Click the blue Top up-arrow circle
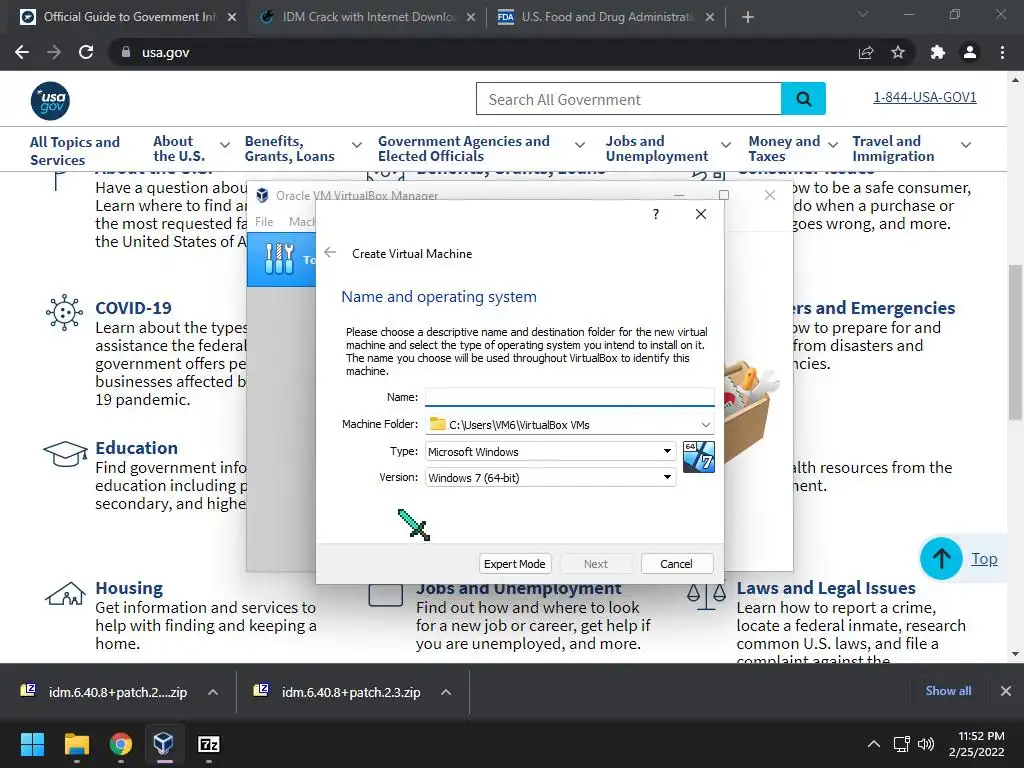1024x768 pixels. [x=941, y=558]
